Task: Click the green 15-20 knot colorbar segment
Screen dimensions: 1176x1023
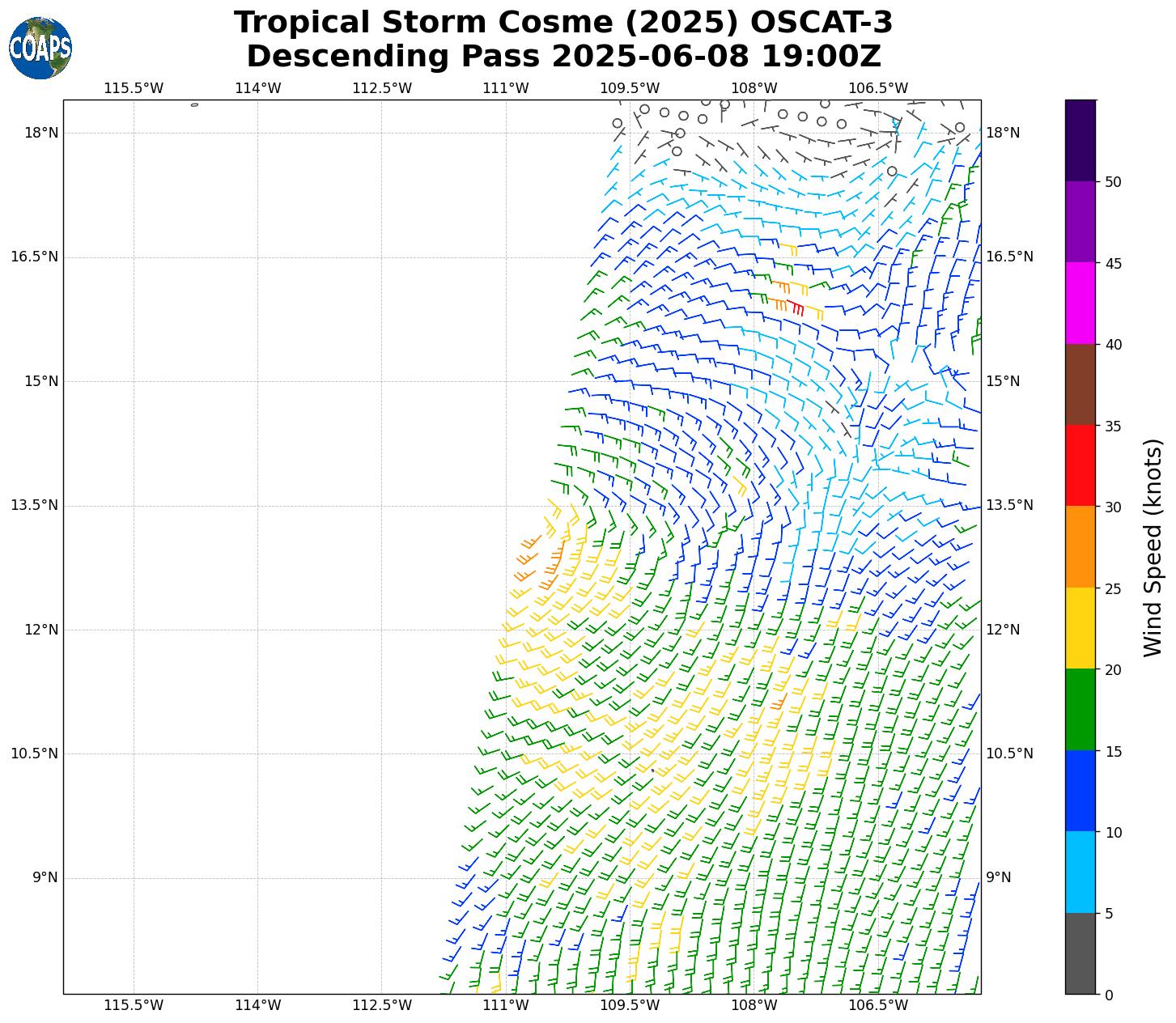Action: click(x=1080, y=709)
